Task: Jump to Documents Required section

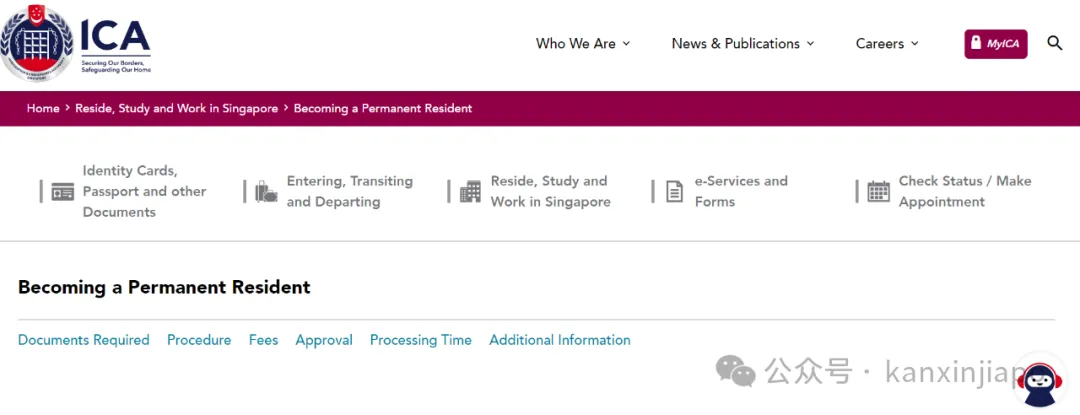Action: (x=83, y=340)
